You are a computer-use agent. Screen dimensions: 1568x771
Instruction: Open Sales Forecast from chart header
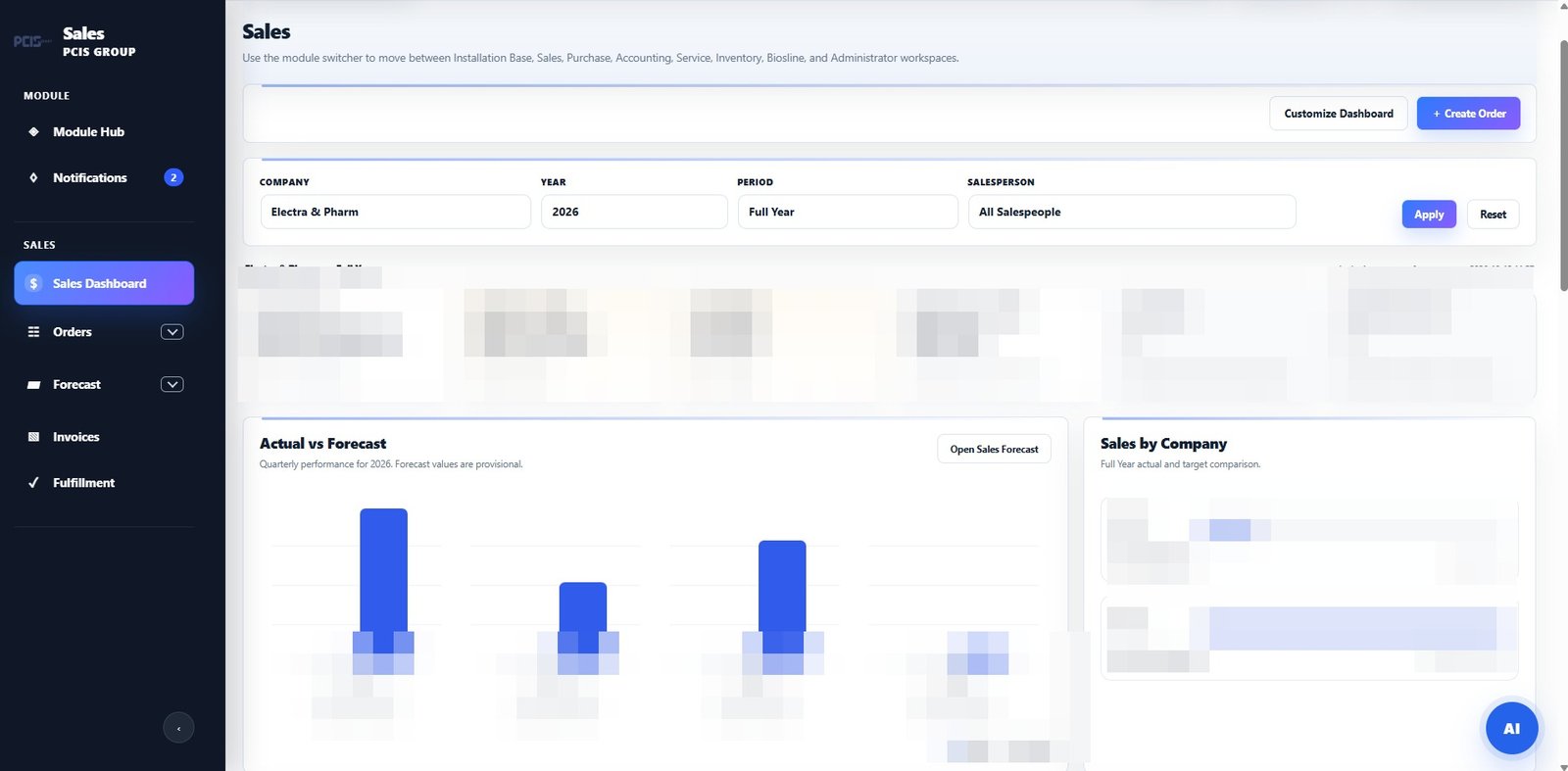point(994,449)
